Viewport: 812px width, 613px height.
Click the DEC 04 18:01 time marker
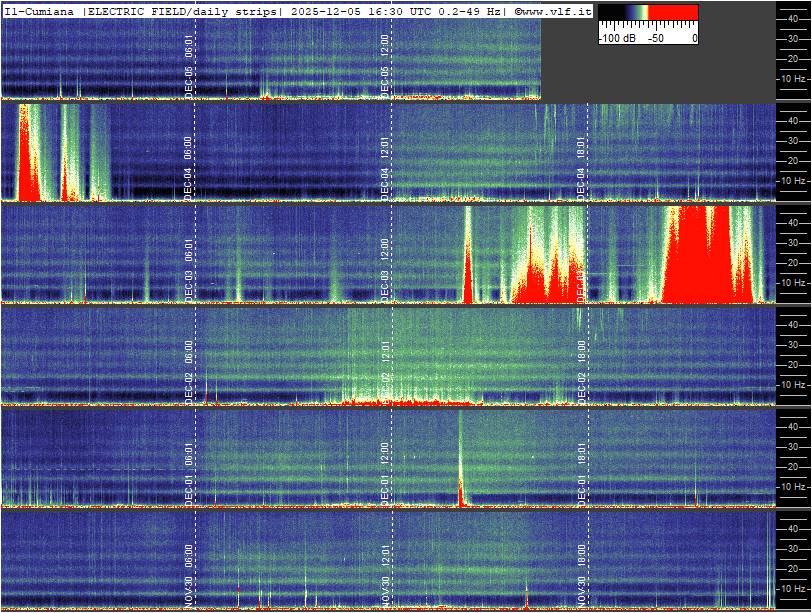tap(582, 168)
